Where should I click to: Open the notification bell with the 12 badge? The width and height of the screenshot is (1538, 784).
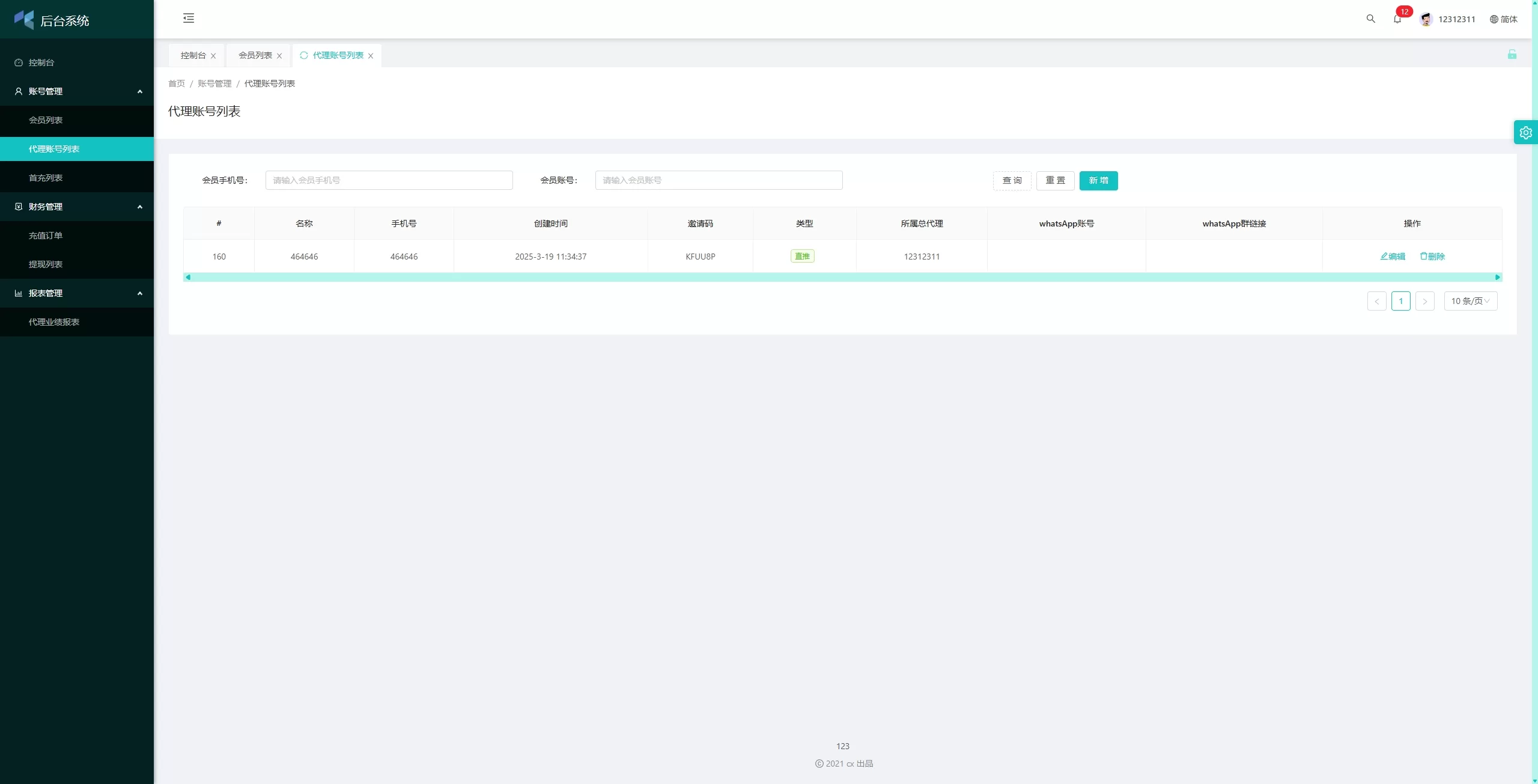[1397, 19]
